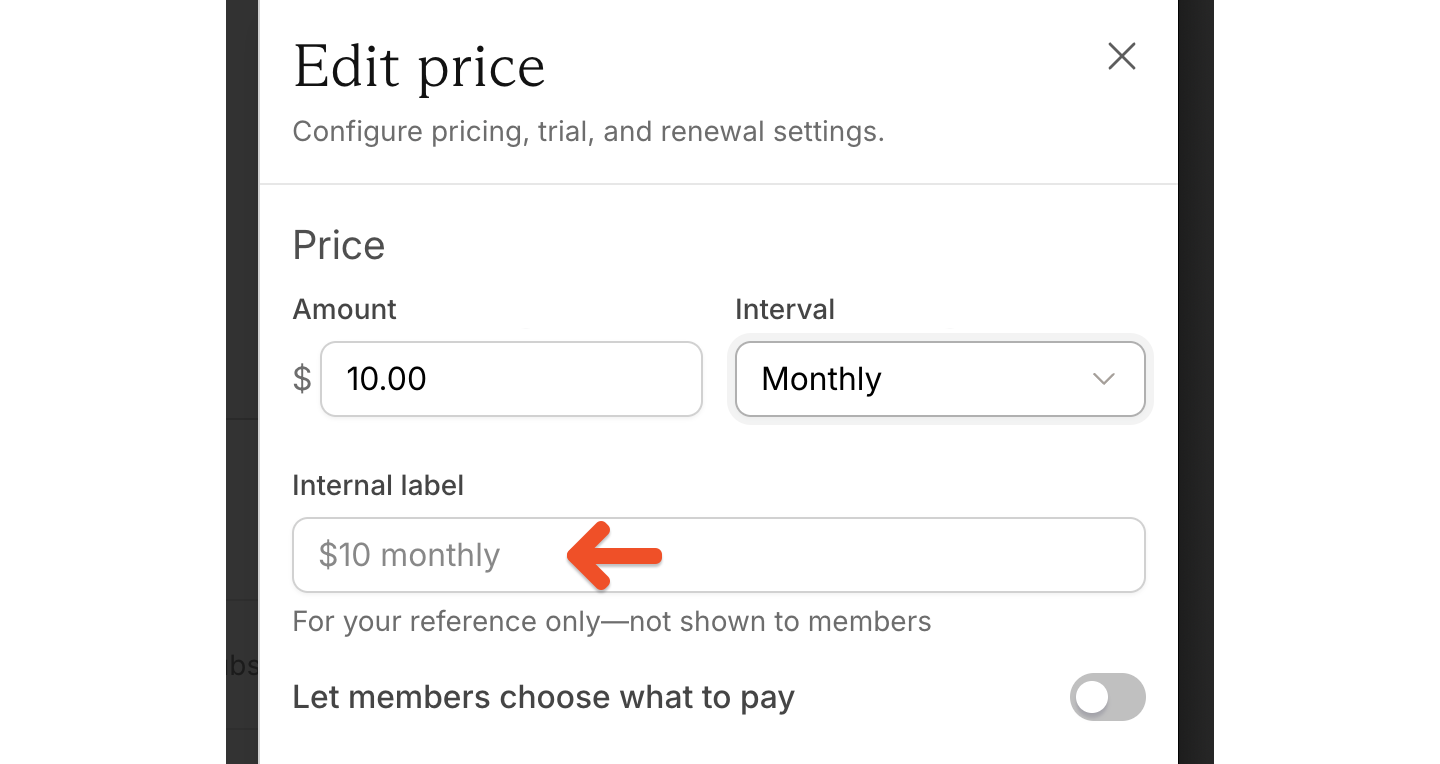The height and width of the screenshot is (764, 1440).
Task: Click the chevron arrow in Interval selector
Action: coord(1103,379)
